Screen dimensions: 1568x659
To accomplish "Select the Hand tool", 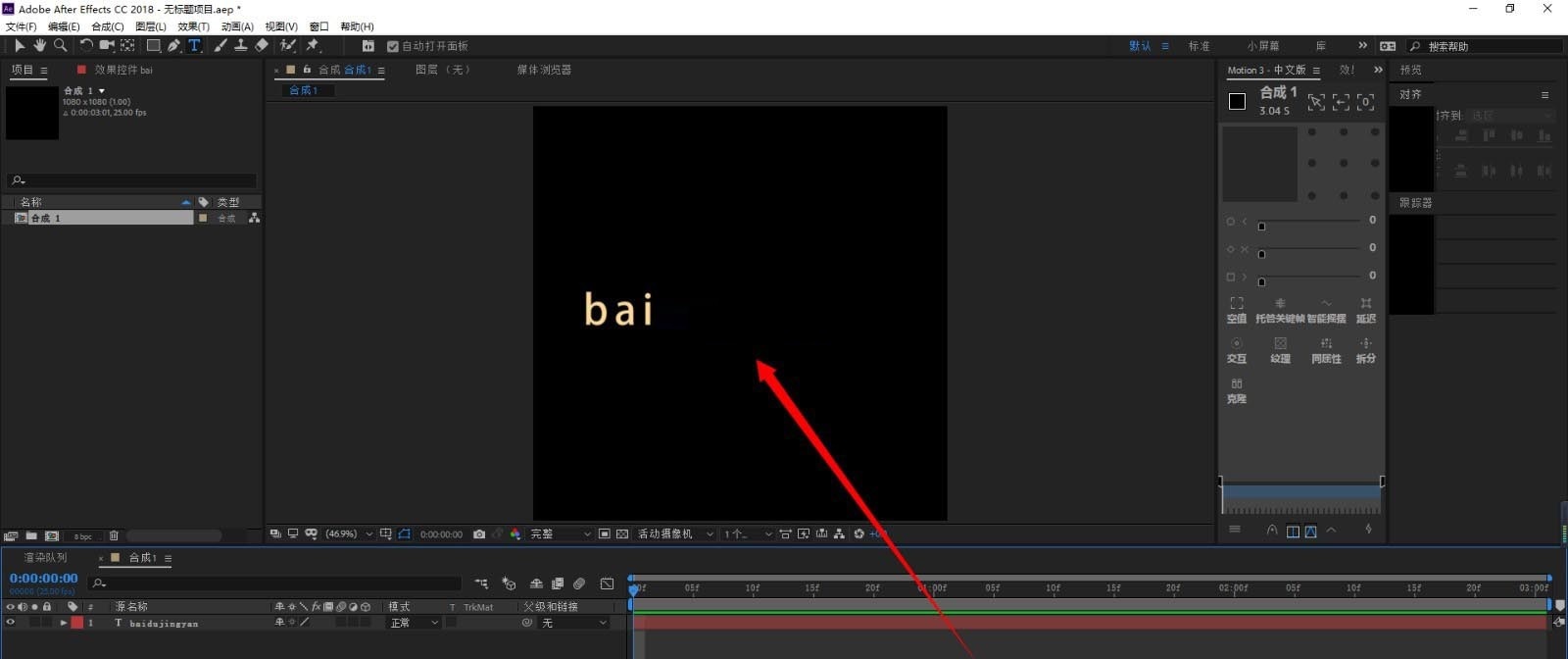I will (39, 45).
